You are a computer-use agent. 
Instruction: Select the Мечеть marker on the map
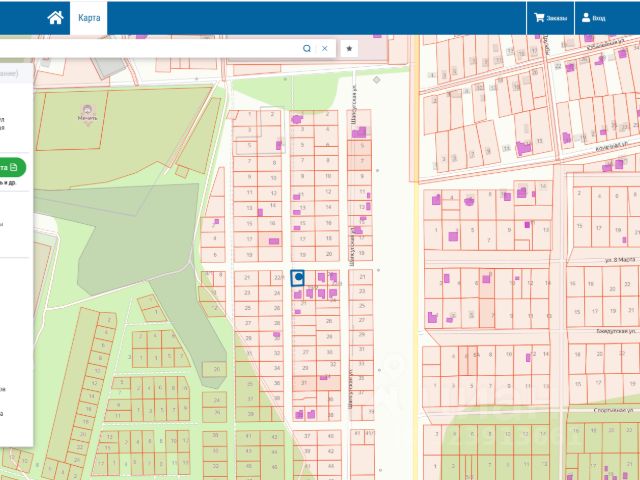pyautogui.click(x=87, y=113)
